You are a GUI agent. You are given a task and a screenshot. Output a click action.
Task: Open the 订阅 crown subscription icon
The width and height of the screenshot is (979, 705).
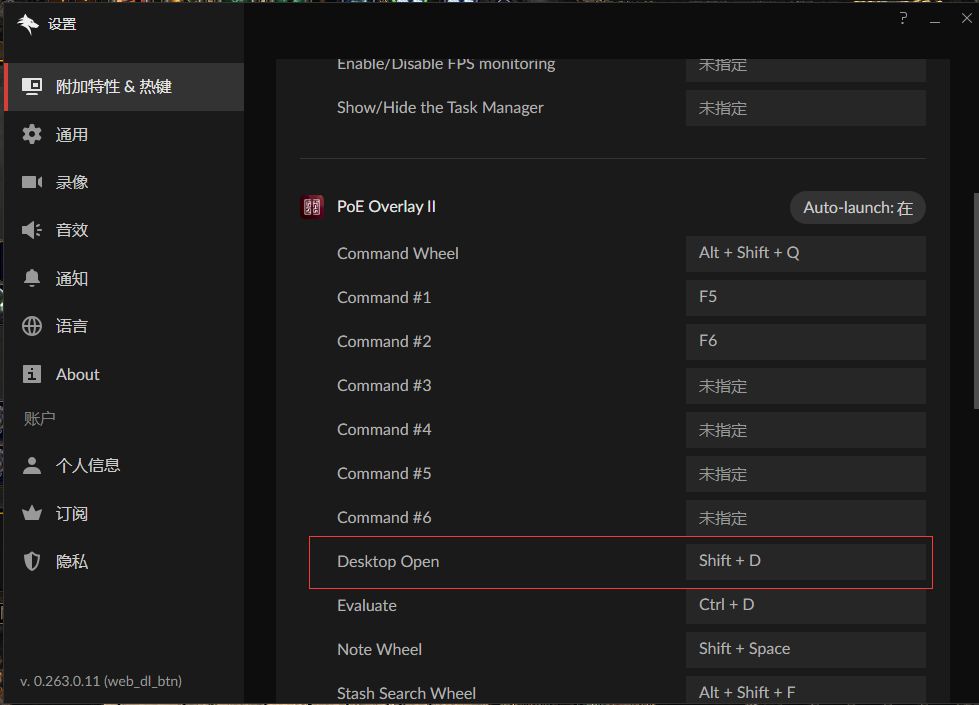30,513
